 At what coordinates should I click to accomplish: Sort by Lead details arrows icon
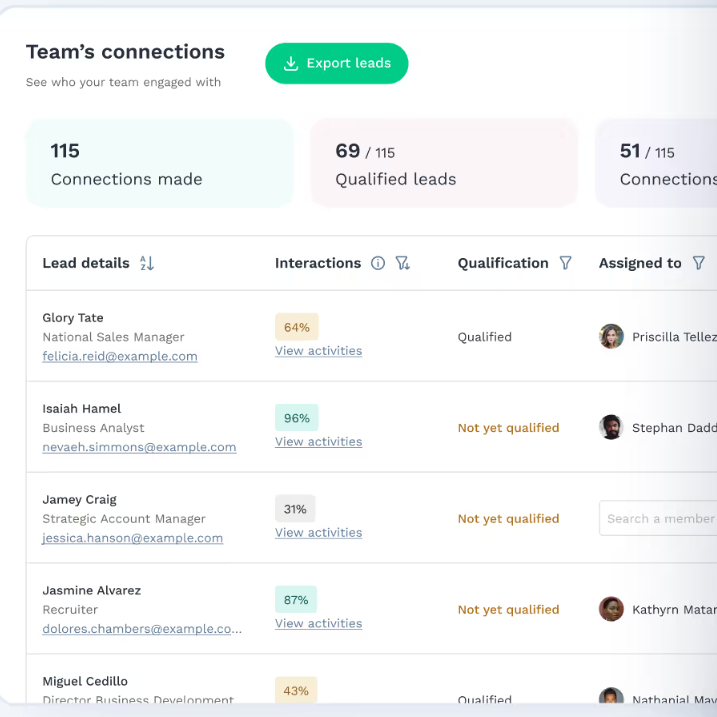(x=147, y=263)
